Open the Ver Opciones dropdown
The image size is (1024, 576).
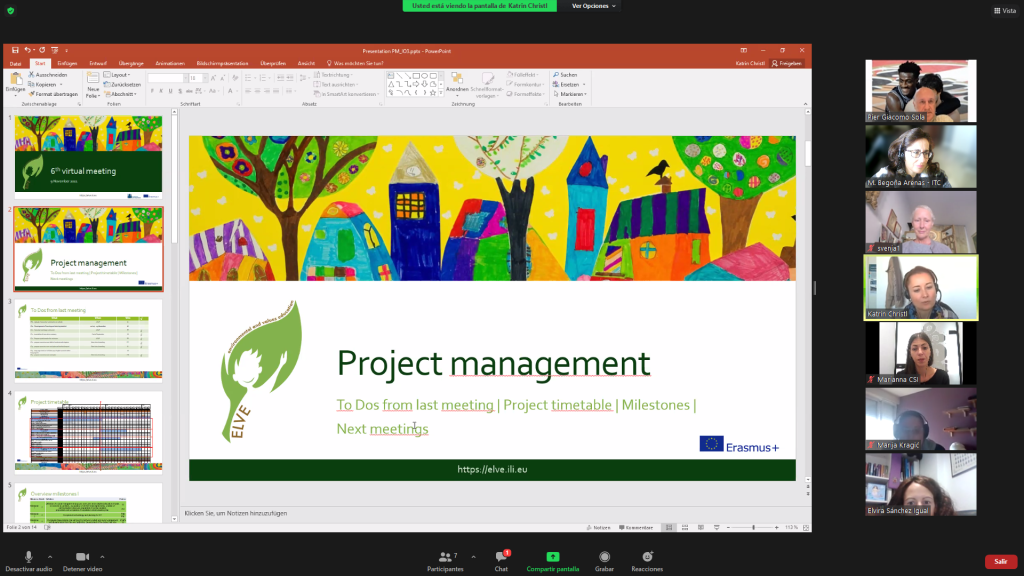tap(594, 5)
